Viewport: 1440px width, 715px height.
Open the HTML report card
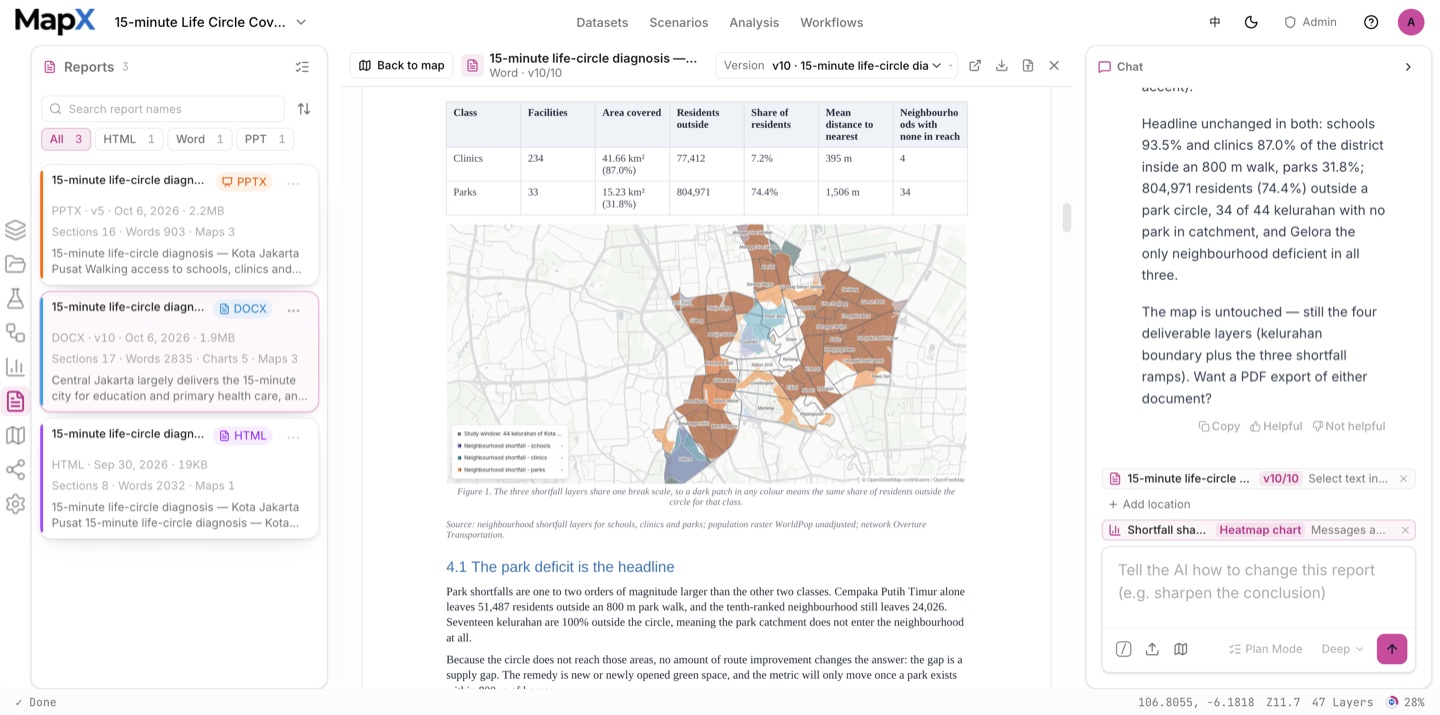[x=180, y=478]
